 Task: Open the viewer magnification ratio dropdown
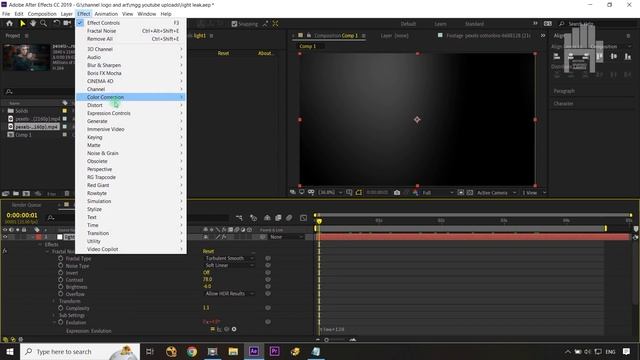click(330, 192)
